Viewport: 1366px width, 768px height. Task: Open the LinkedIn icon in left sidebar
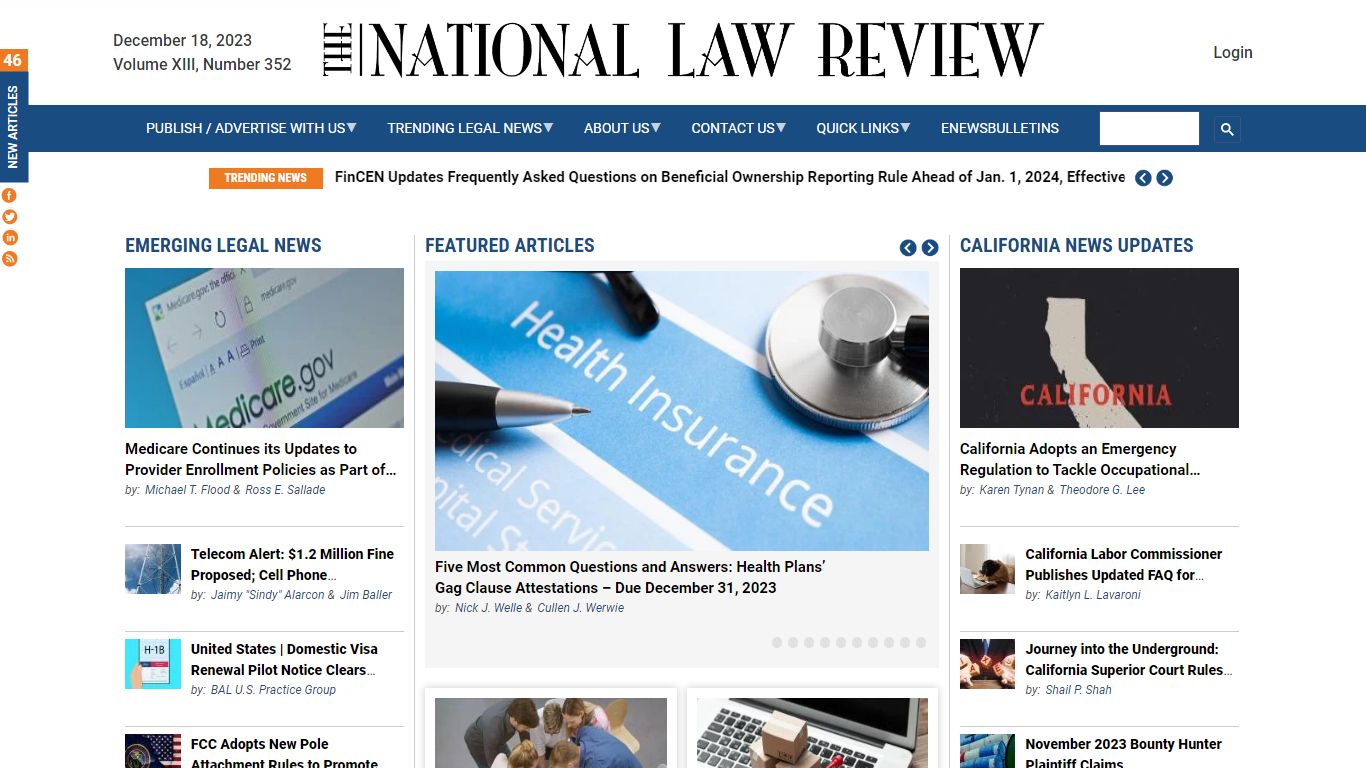pyautogui.click(x=10, y=237)
